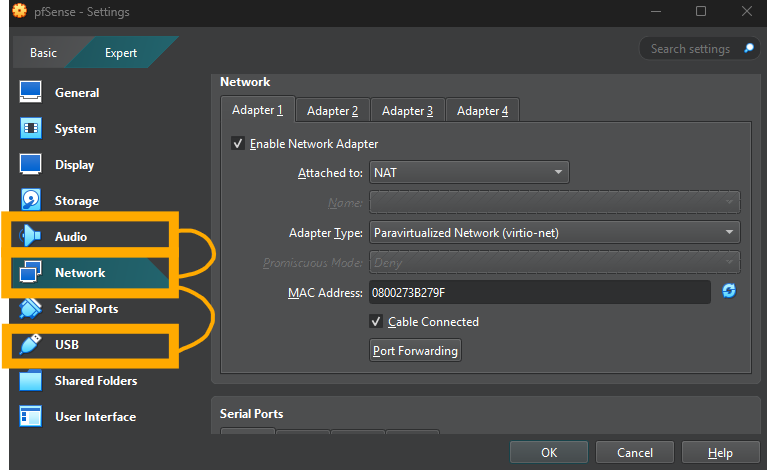Click the disabled Name combo box
Screen dimensions: 767x470
coord(555,202)
